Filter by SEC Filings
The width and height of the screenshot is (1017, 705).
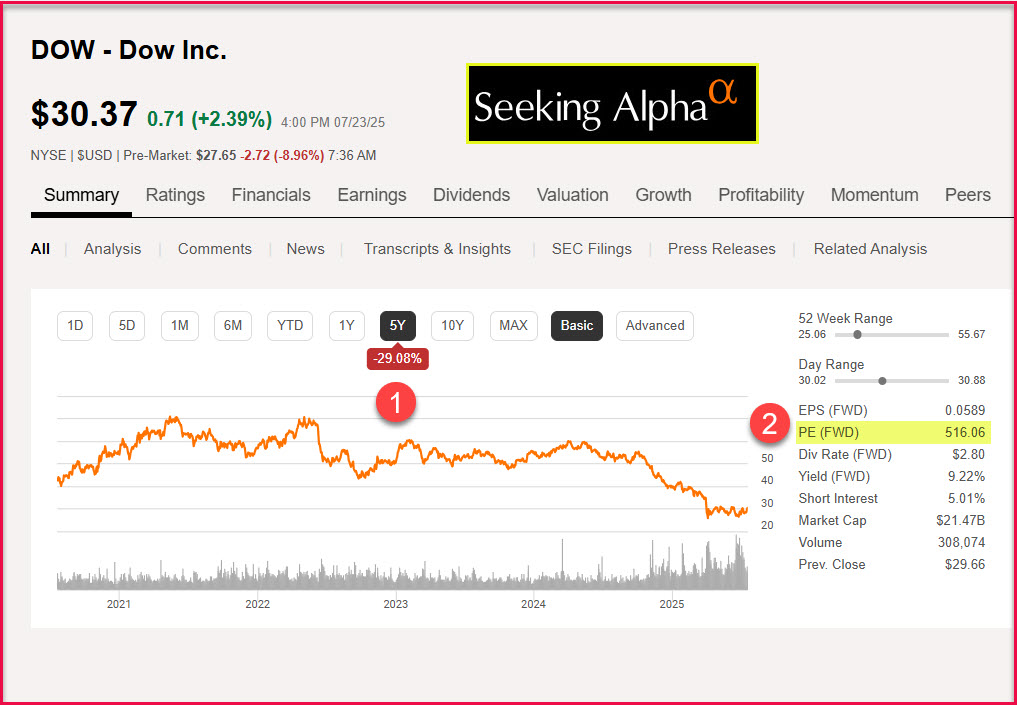[x=592, y=249]
